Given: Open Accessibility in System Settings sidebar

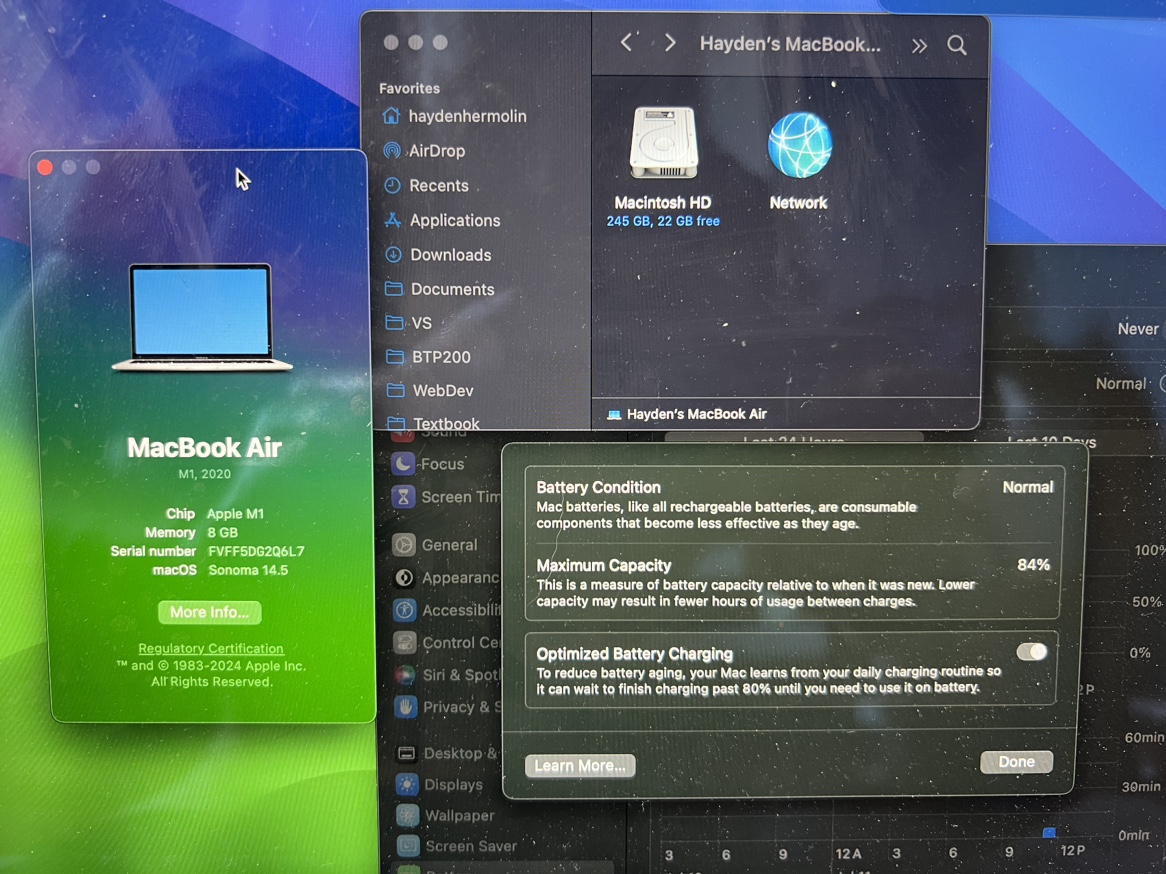Looking at the screenshot, I should coord(447,611).
